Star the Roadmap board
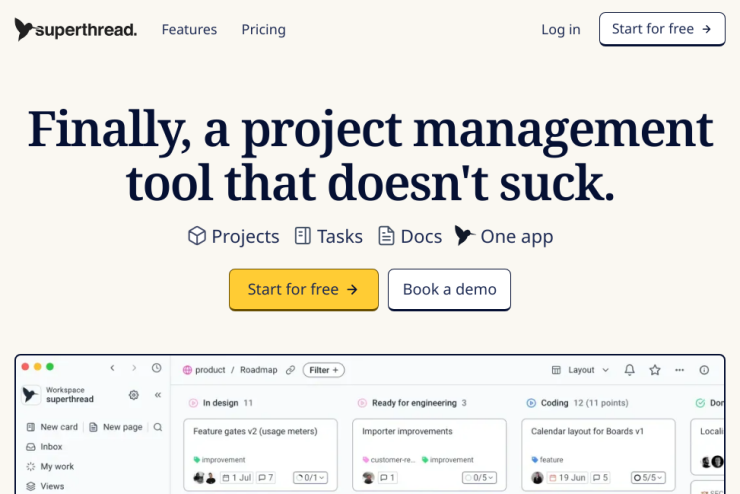Image resolution: width=740 pixels, height=494 pixels. coord(655,370)
